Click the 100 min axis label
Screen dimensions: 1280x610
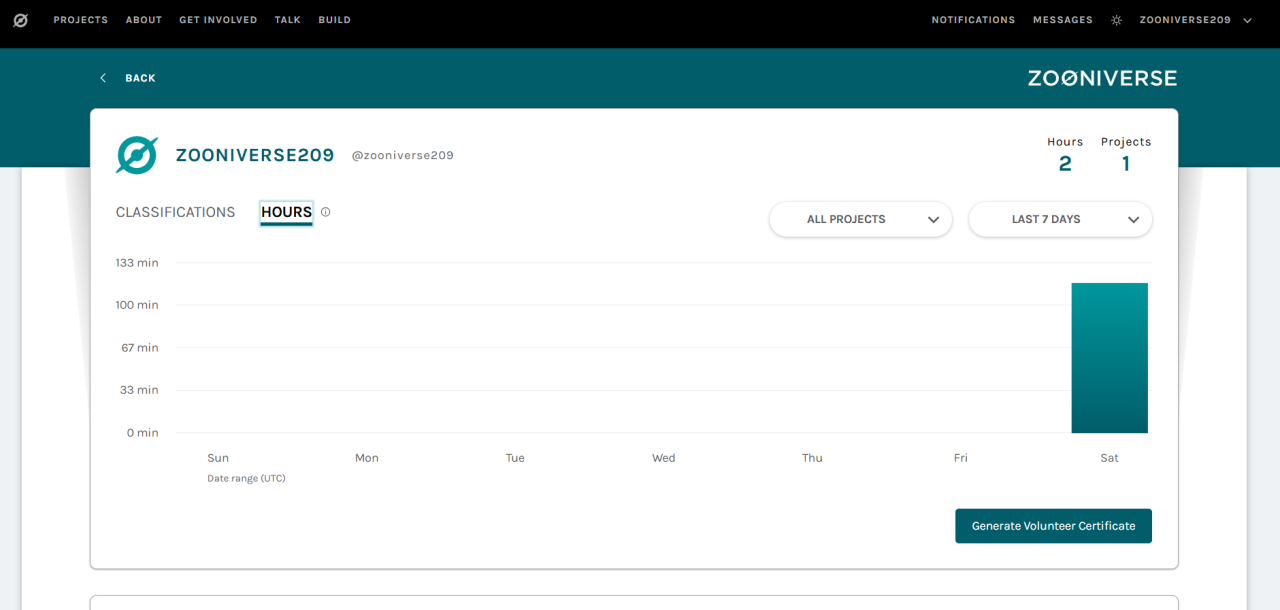coord(137,305)
